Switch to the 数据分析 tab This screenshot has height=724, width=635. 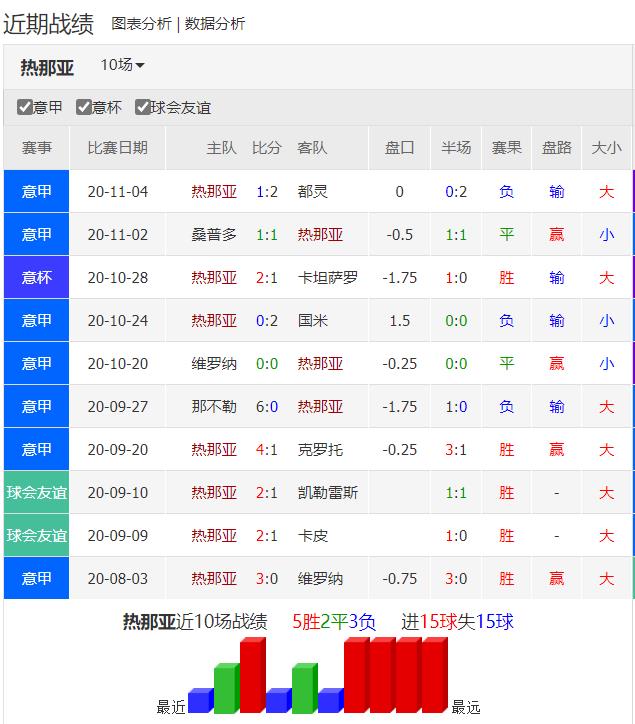(x=215, y=24)
